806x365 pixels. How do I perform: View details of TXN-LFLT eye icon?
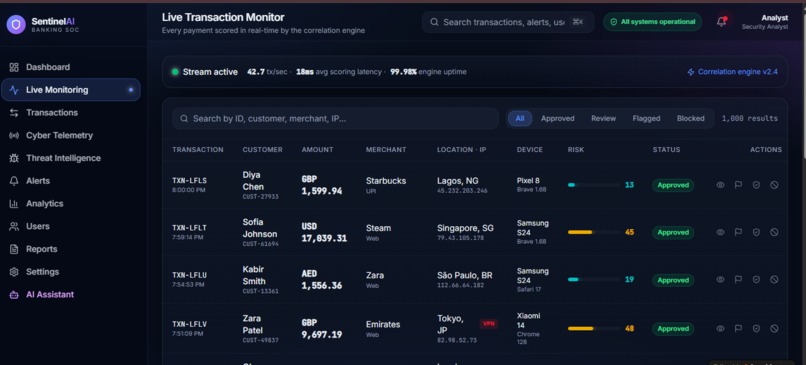click(x=720, y=232)
